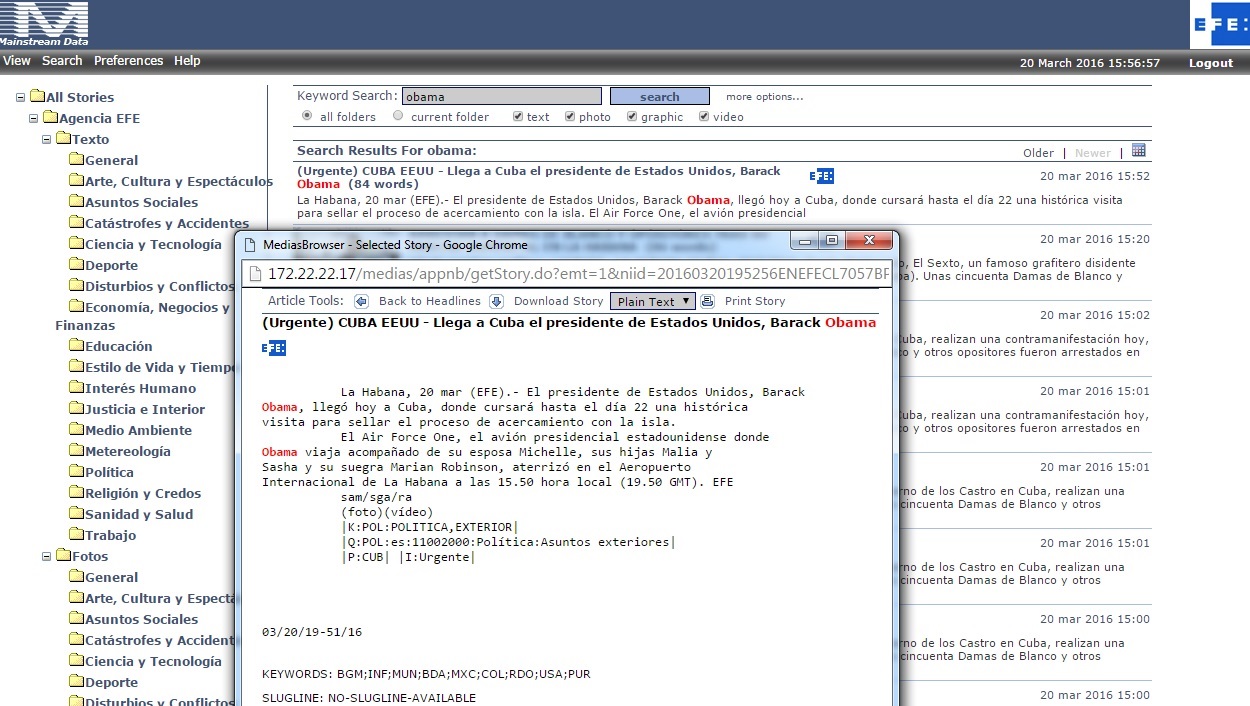Screen dimensions: 1250x706
Task: Open the Preferences menu
Action: 128,61
